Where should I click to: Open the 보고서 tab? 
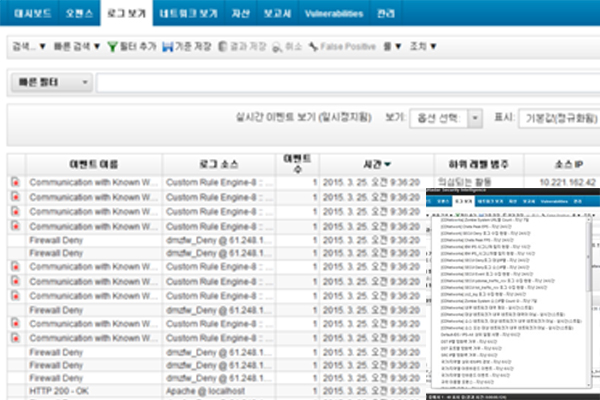pyautogui.click(x=277, y=13)
